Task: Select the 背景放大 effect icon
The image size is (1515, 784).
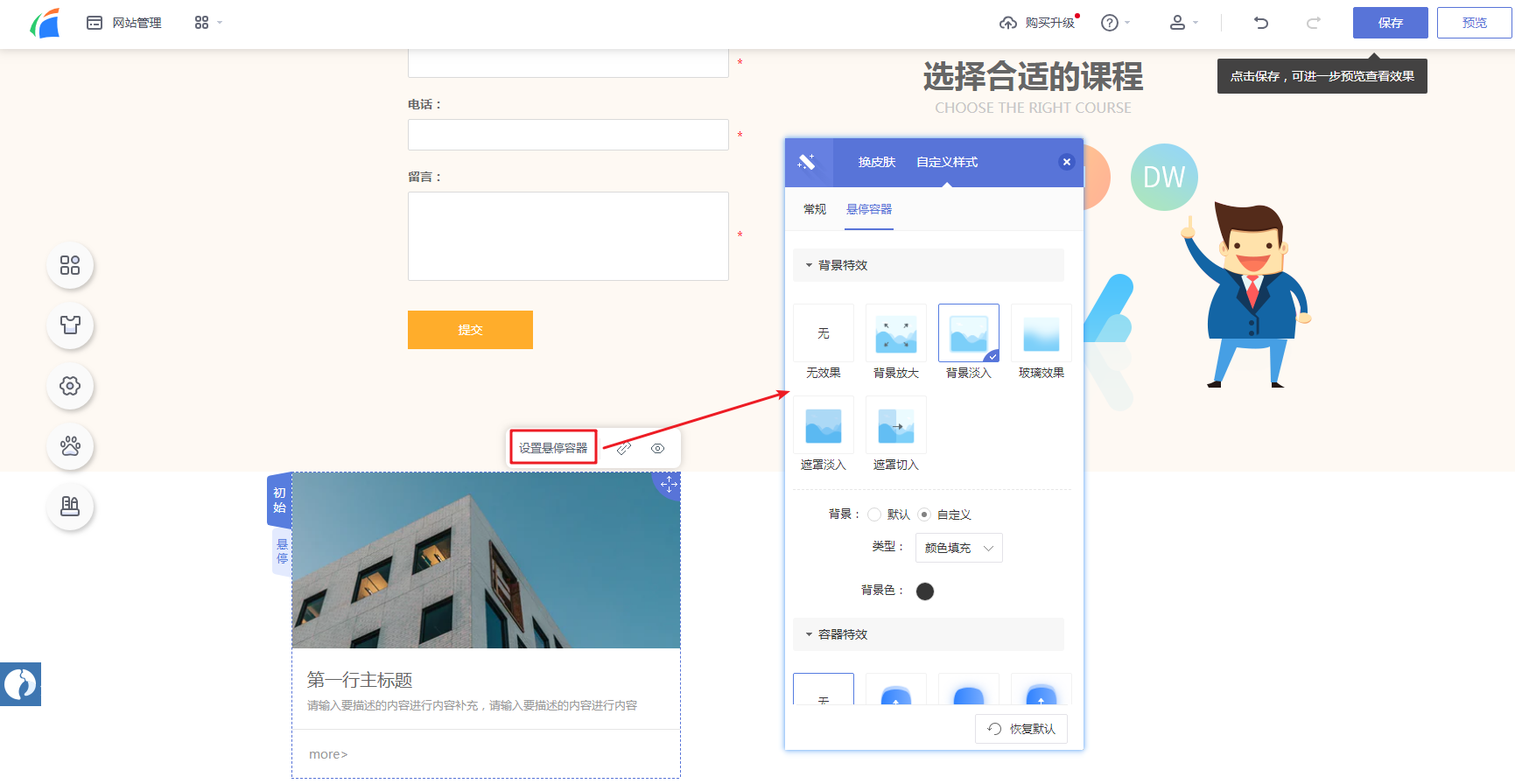Action: coord(896,333)
